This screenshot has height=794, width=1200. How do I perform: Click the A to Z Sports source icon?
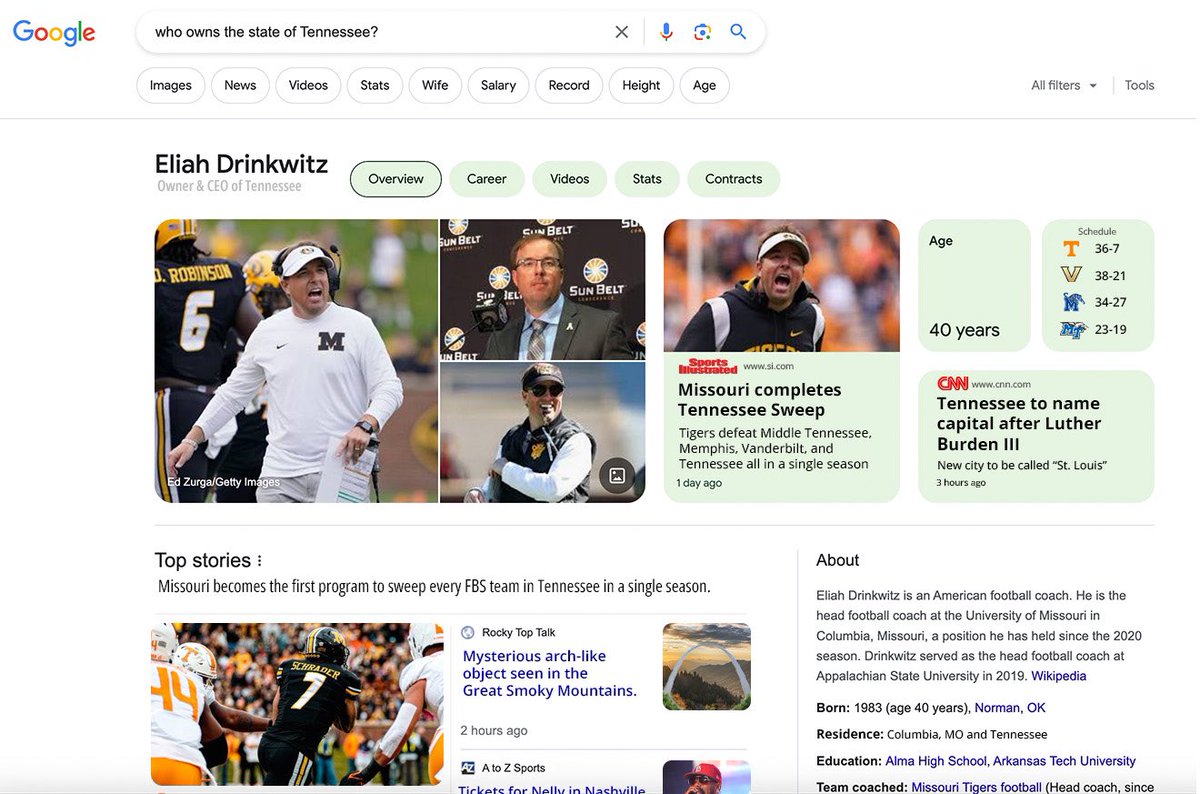468,768
